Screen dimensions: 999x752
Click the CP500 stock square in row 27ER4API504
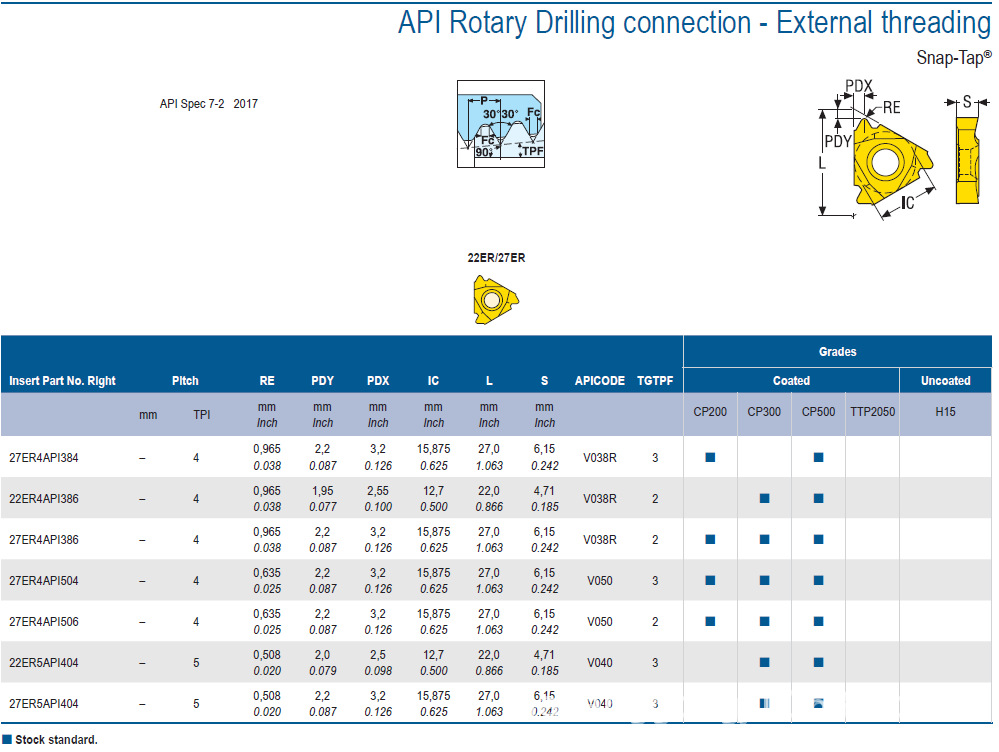pos(819,580)
